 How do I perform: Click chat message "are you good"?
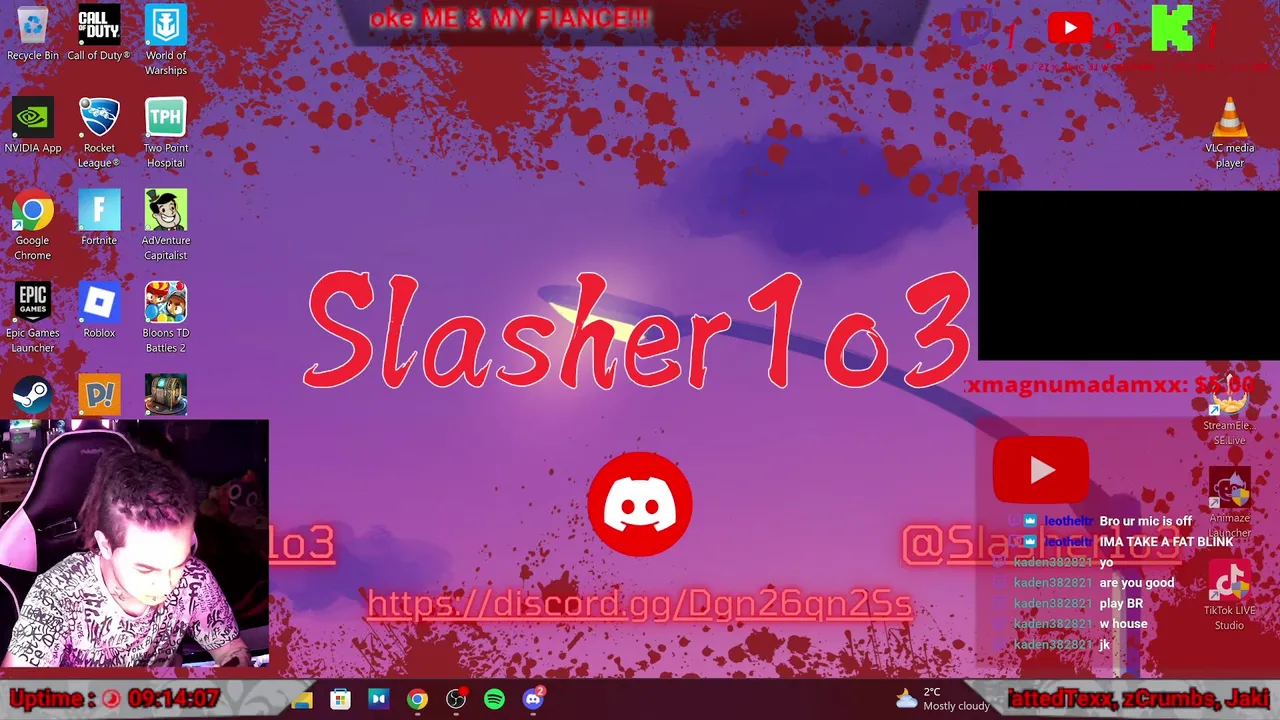point(1137,583)
